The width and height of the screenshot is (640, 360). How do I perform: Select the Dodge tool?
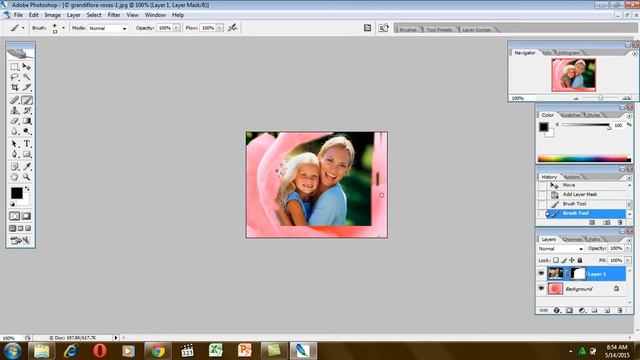pos(27,131)
